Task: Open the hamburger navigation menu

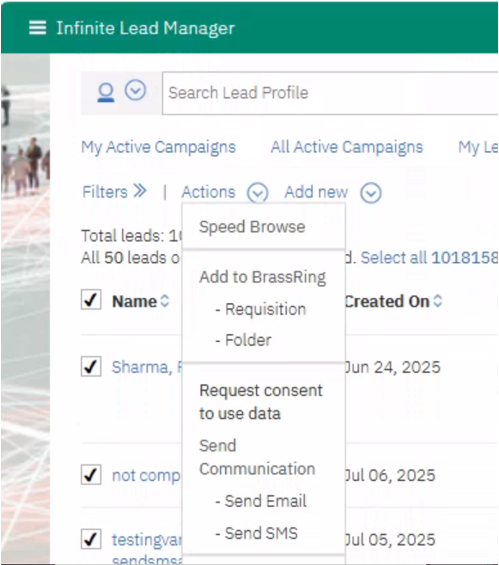Action: [x=37, y=28]
